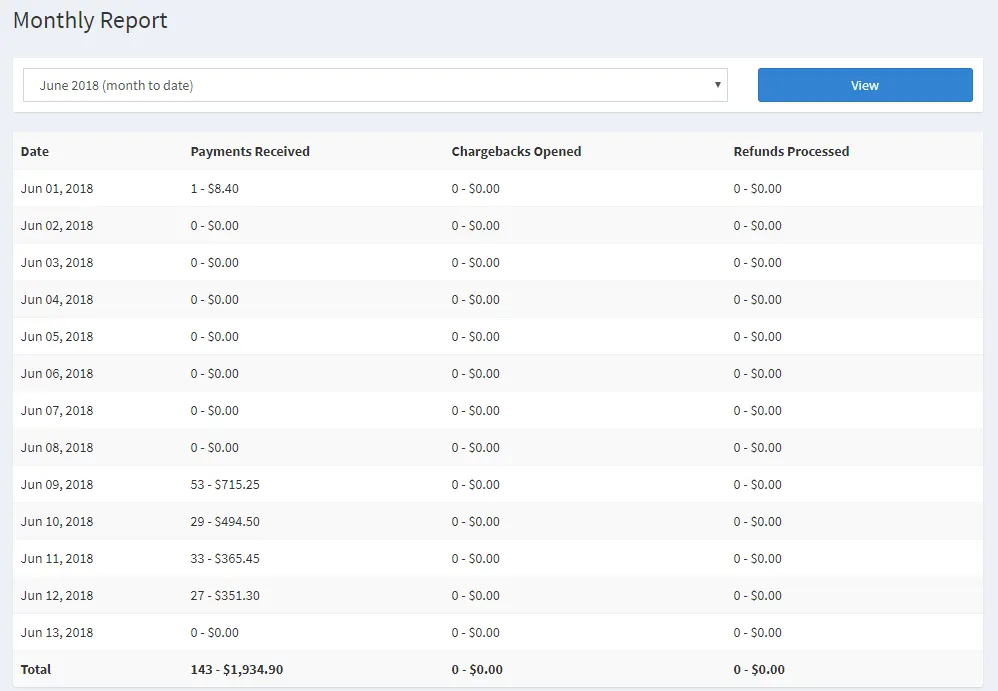Click the Jun 09, 2018 date cell
The height and width of the screenshot is (691, 998).
(x=57, y=484)
